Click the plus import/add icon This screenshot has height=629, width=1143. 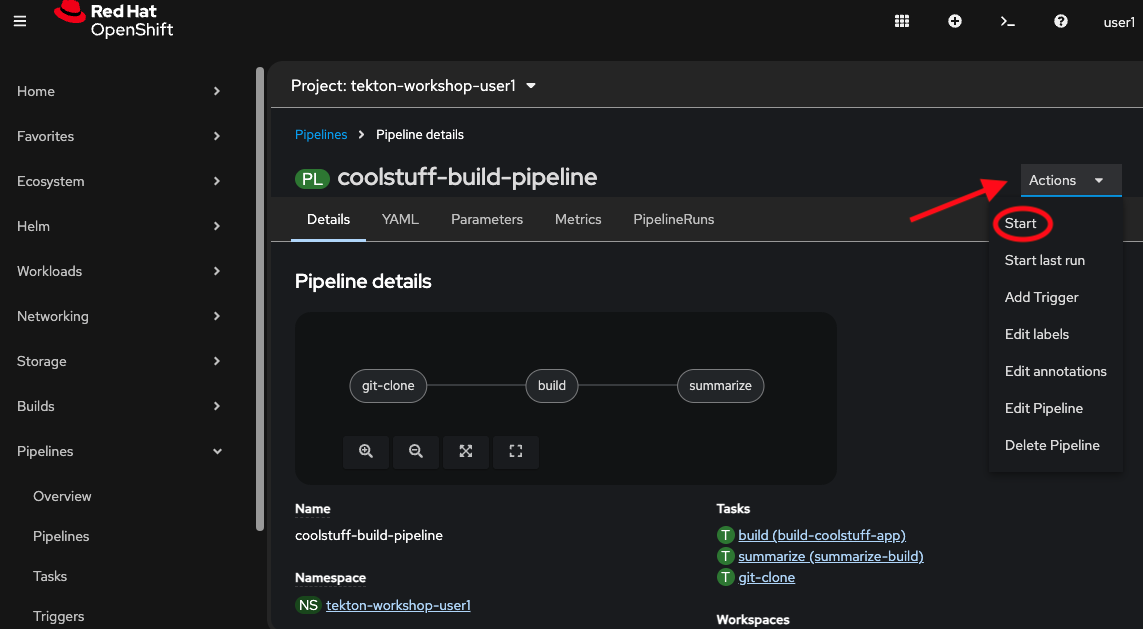click(x=955, y=21)
